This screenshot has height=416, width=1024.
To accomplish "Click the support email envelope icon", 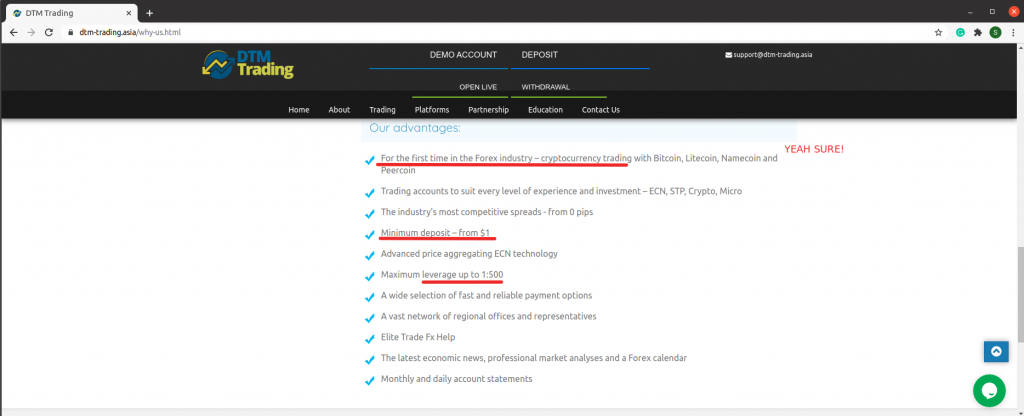I will coord(728,55).
